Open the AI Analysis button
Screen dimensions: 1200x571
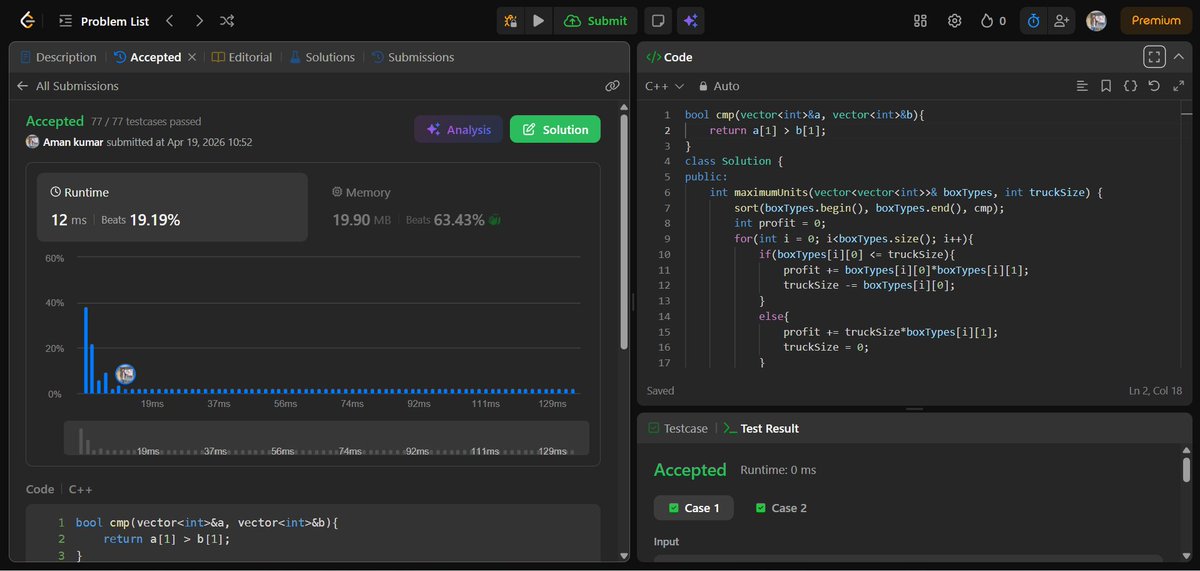point(458,129)
